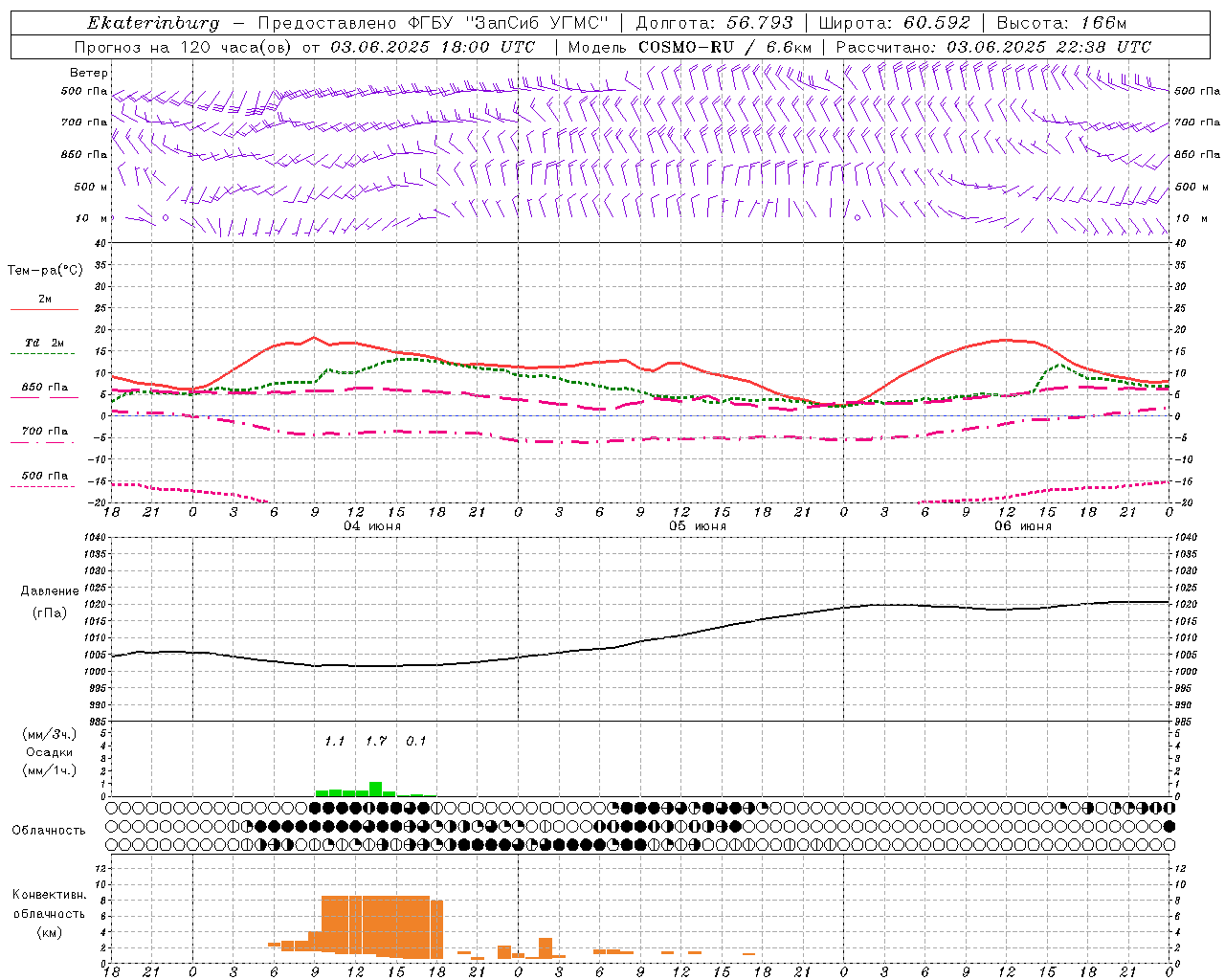Click the 'Модель COSMO-RU / 6.6км' label
This screenshot has height=980, width=1225.
690,47
